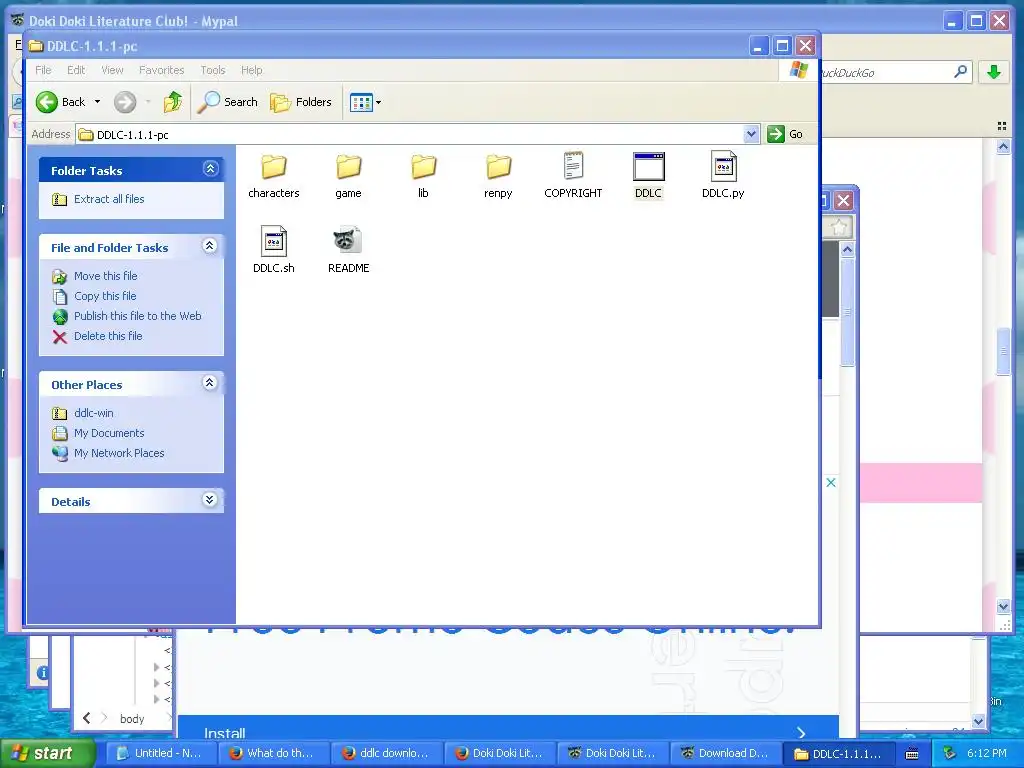Click Publish this file to the Web
Screen dimensions: 1024x768
[127, 316]
